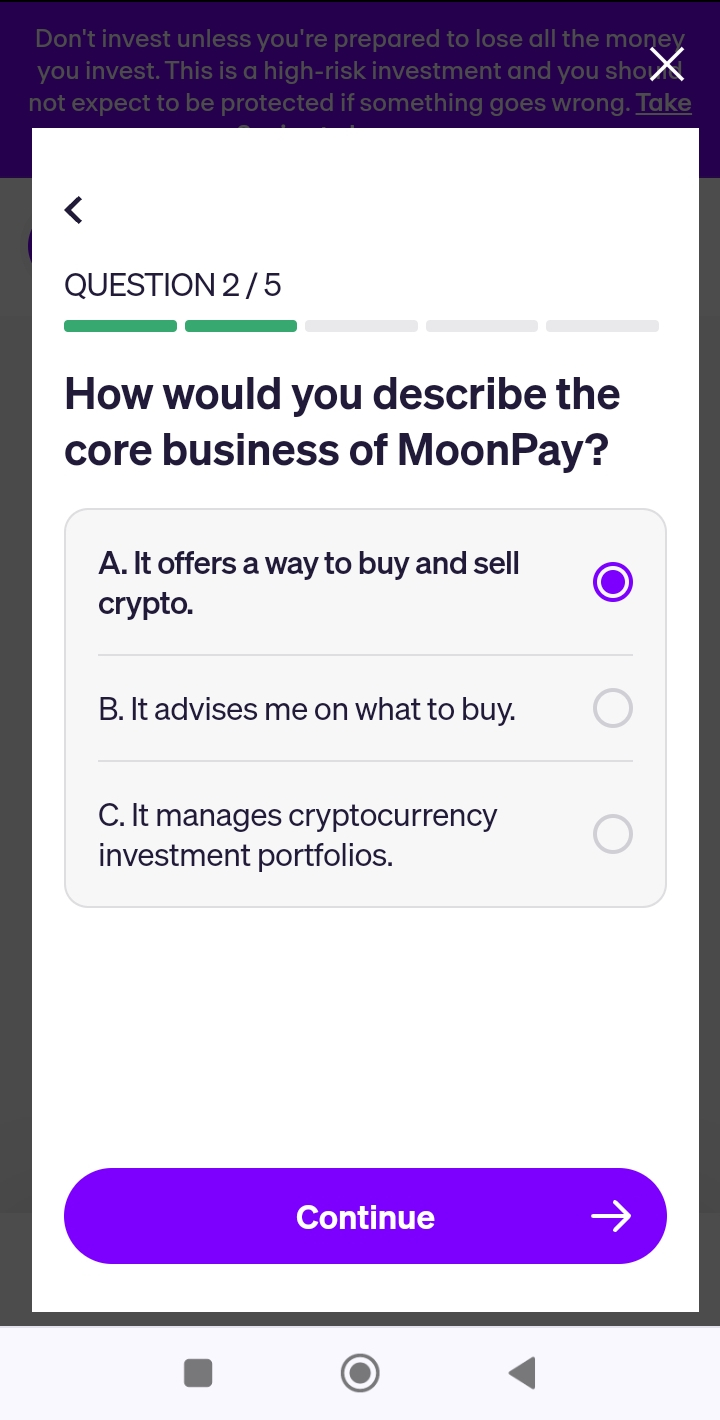
Task: Tap the arrow icon on Continue button
Action: click(611, 1216)
